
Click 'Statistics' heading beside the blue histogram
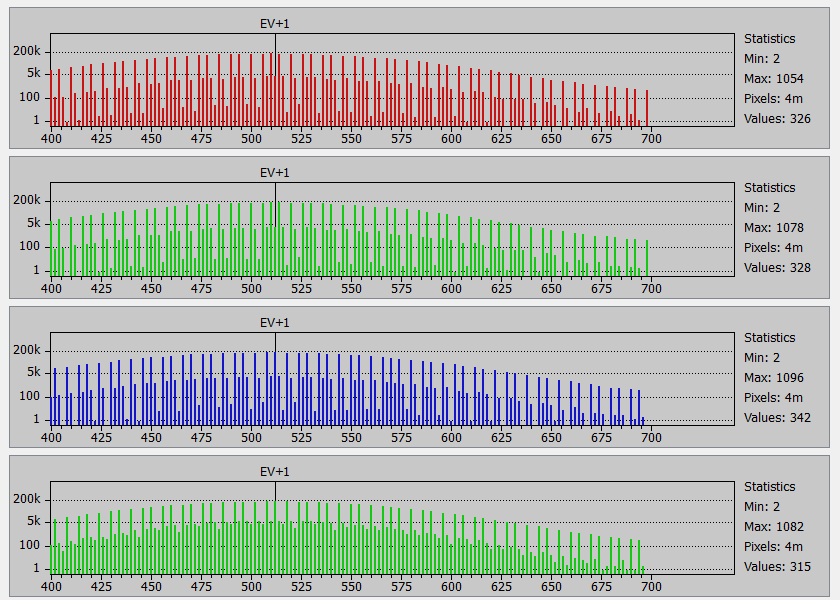pyautogui.click(x=769, y=338)
